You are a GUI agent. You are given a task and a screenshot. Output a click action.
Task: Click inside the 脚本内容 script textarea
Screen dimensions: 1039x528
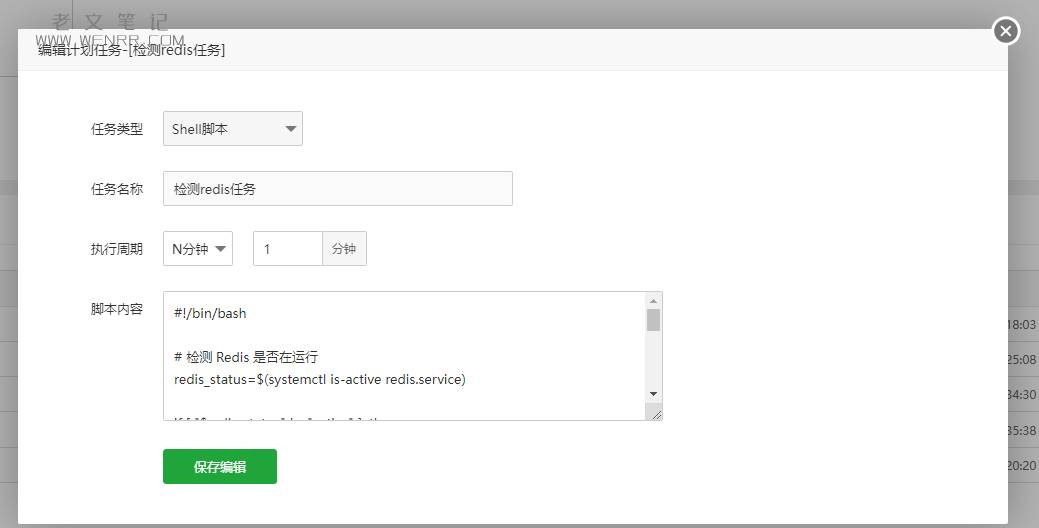(x=404, y=356)
